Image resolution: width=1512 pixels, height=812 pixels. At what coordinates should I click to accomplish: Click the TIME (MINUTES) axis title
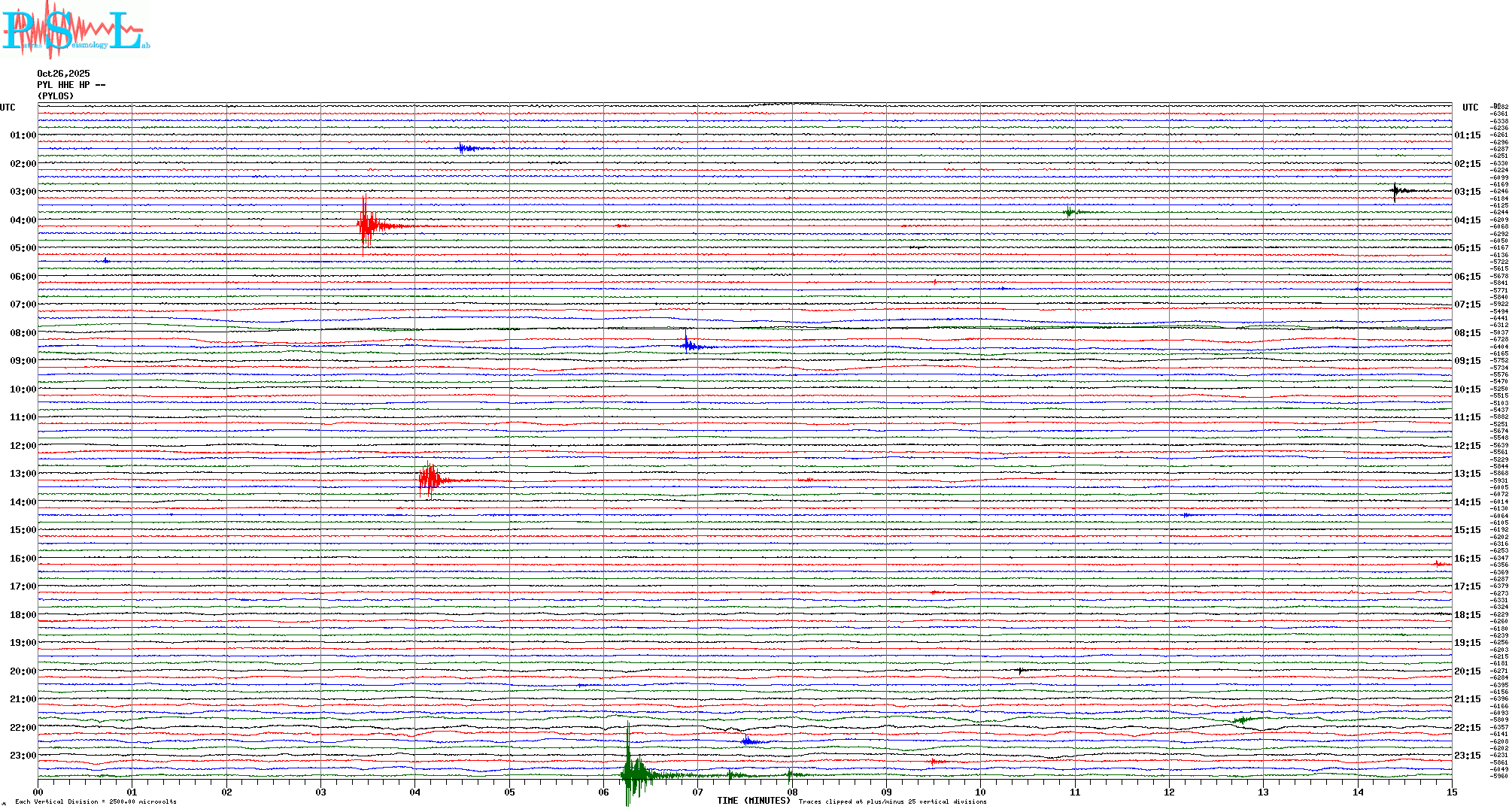pyautogui.click(x=754, y=801)
